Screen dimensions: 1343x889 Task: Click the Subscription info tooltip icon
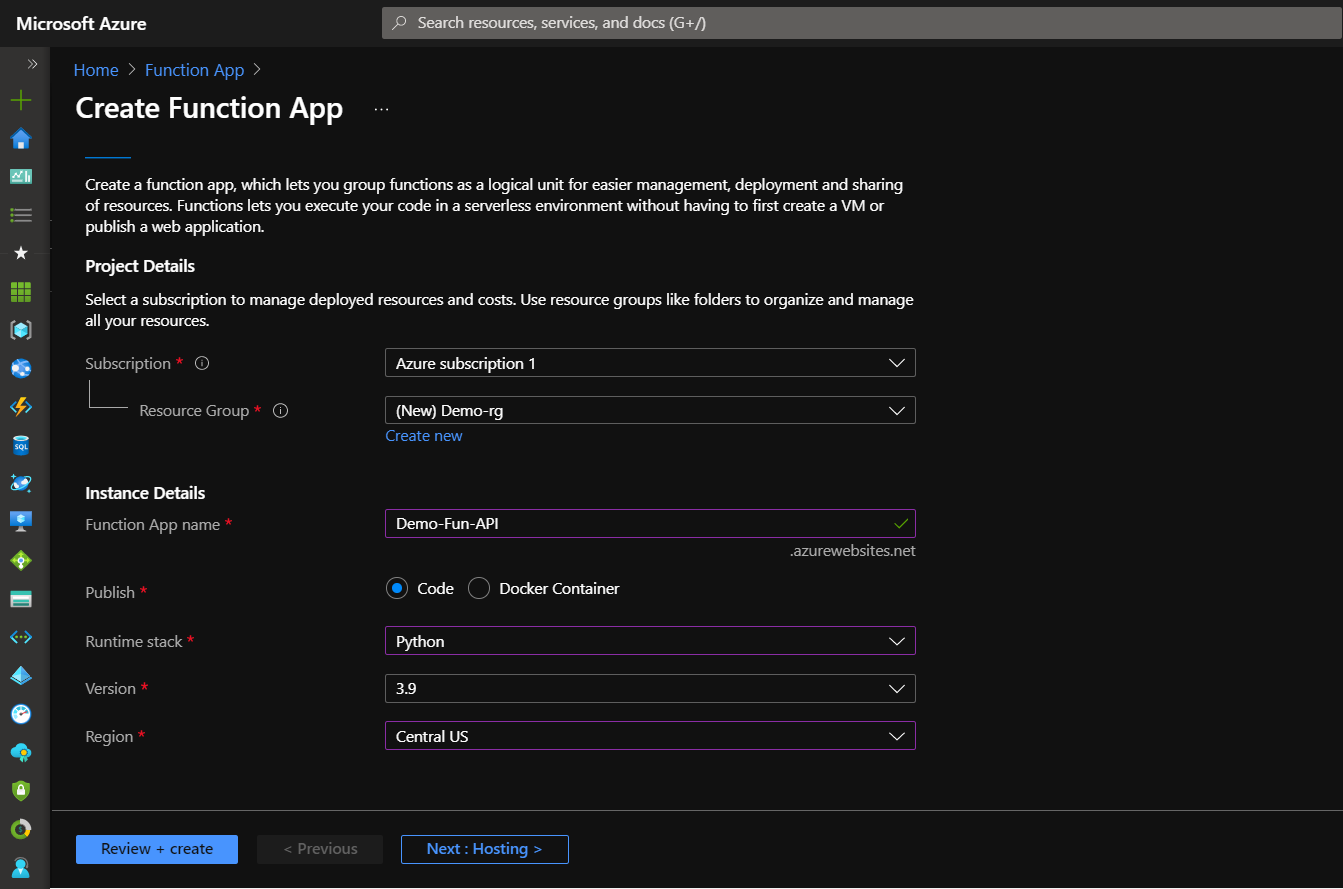[201, 362]
